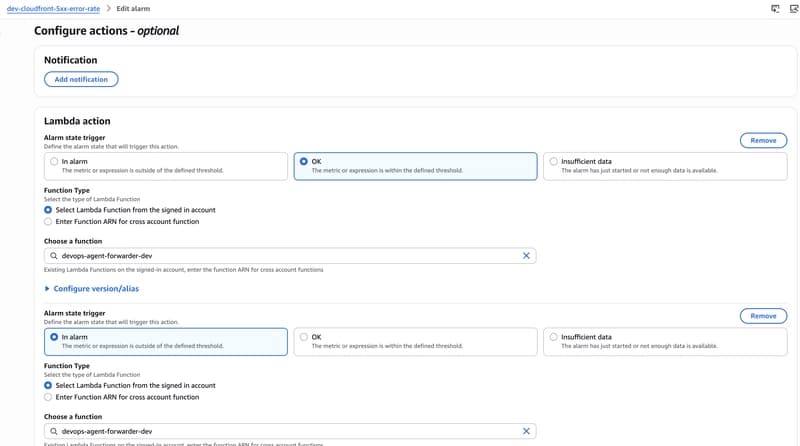
Task: Click the Configure version/alias disclosure triangle
Action: (47, 289)
